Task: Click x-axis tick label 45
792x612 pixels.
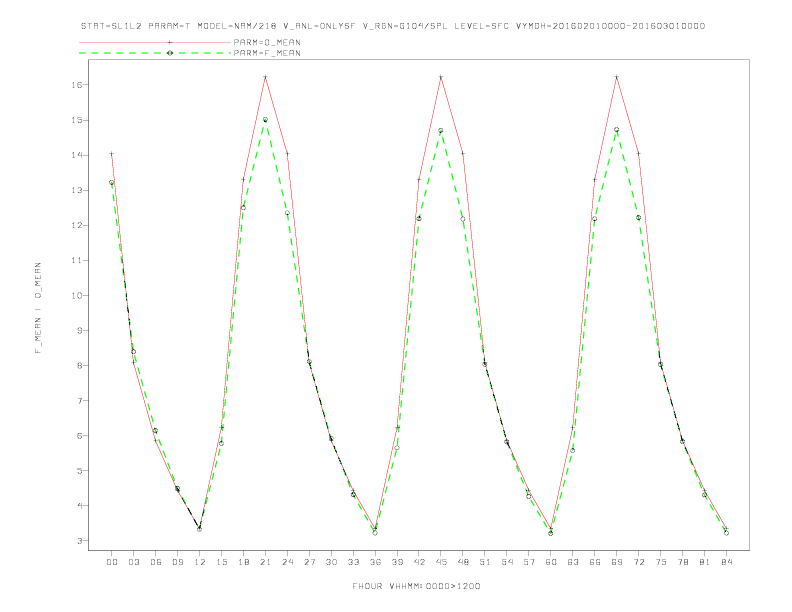Action: tap(441, 562)
